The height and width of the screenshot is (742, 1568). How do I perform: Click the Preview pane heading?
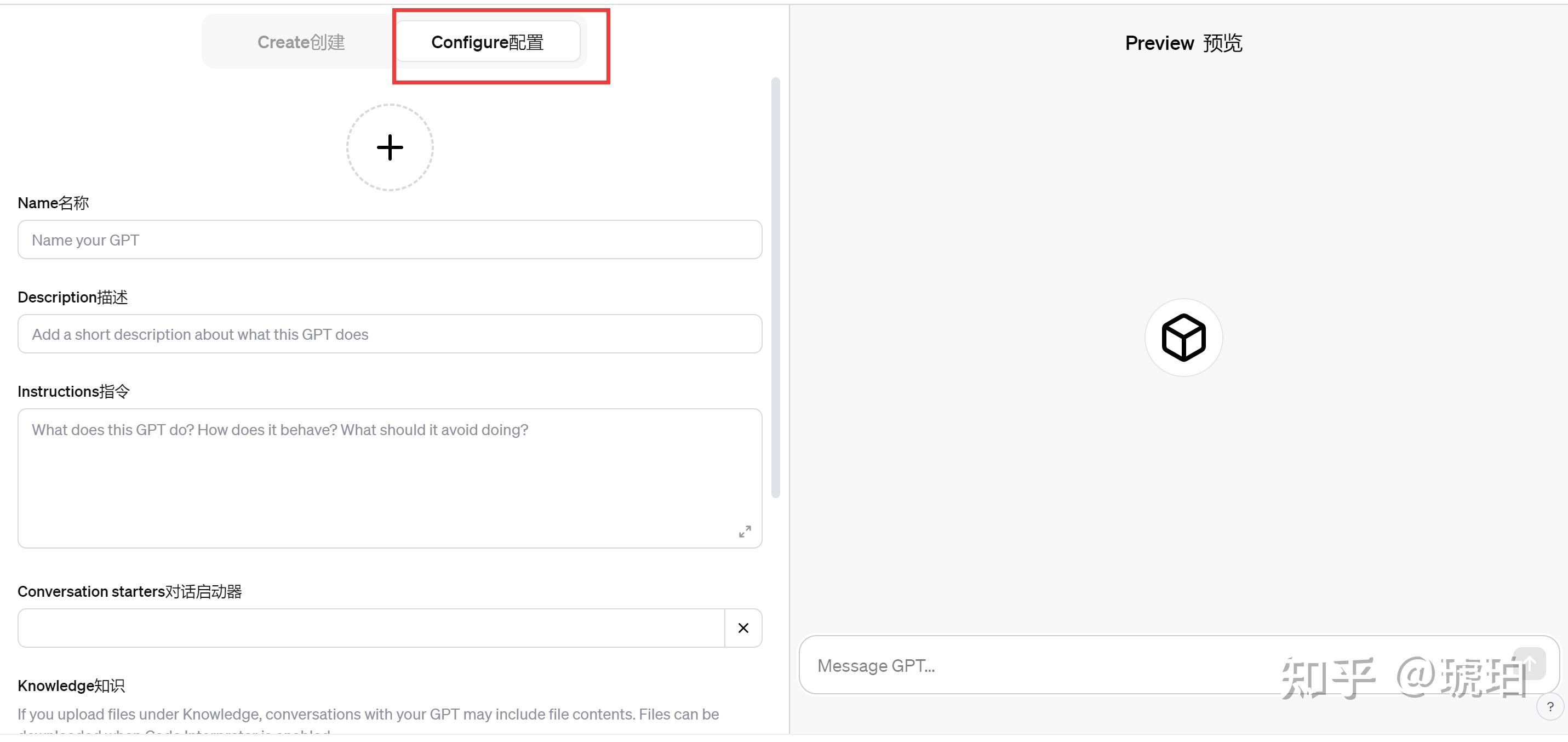coord(1183,43)
